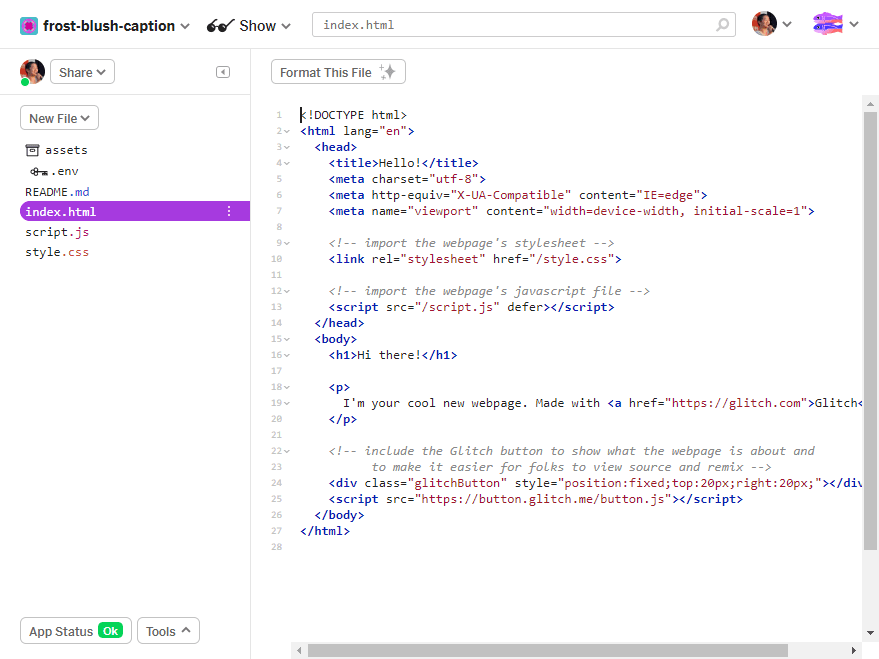This screenshot has width=879, height=659.
Task: Expand the Glitch fish menu chevron
Action: tap(854, 24)
